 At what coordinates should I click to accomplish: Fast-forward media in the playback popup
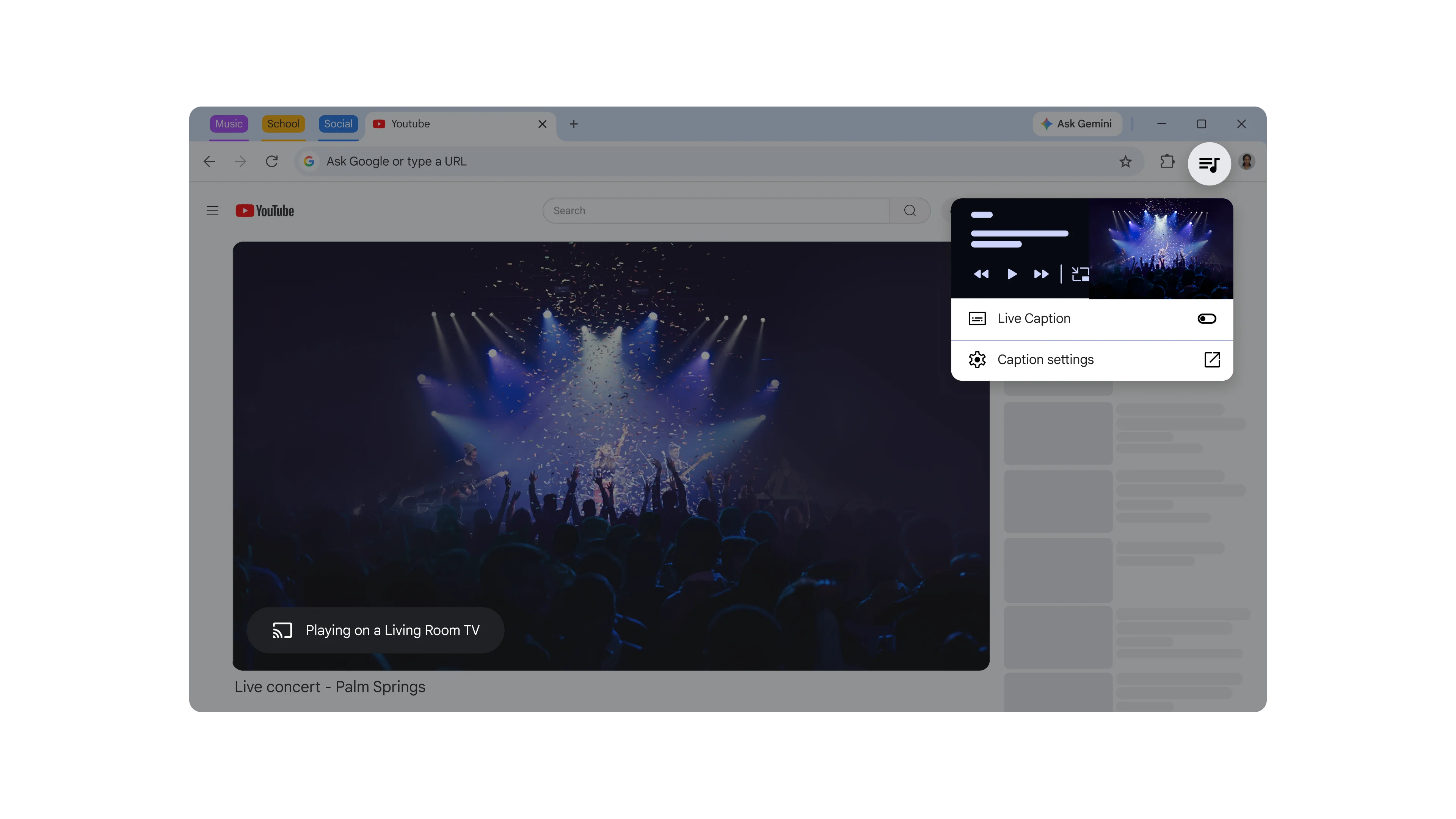tap(1041, 274)
